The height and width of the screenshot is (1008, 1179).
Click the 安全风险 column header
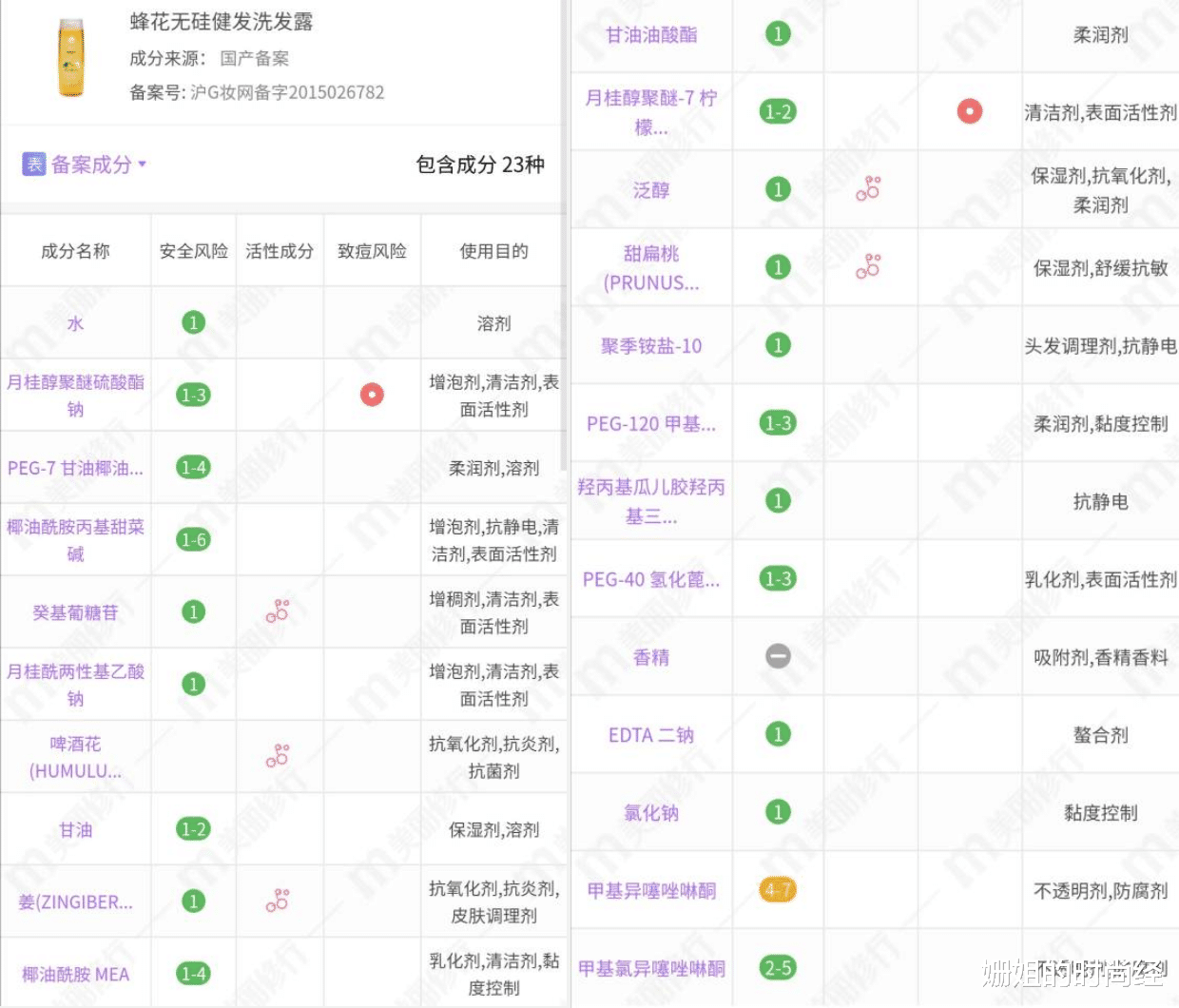(193, 250)
